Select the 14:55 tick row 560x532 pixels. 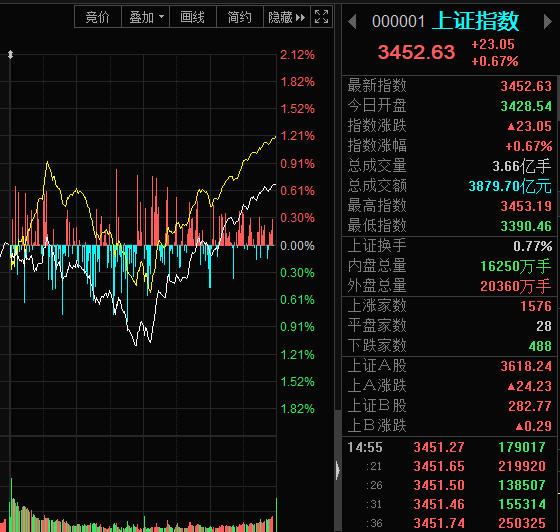(x=448, y=447)
